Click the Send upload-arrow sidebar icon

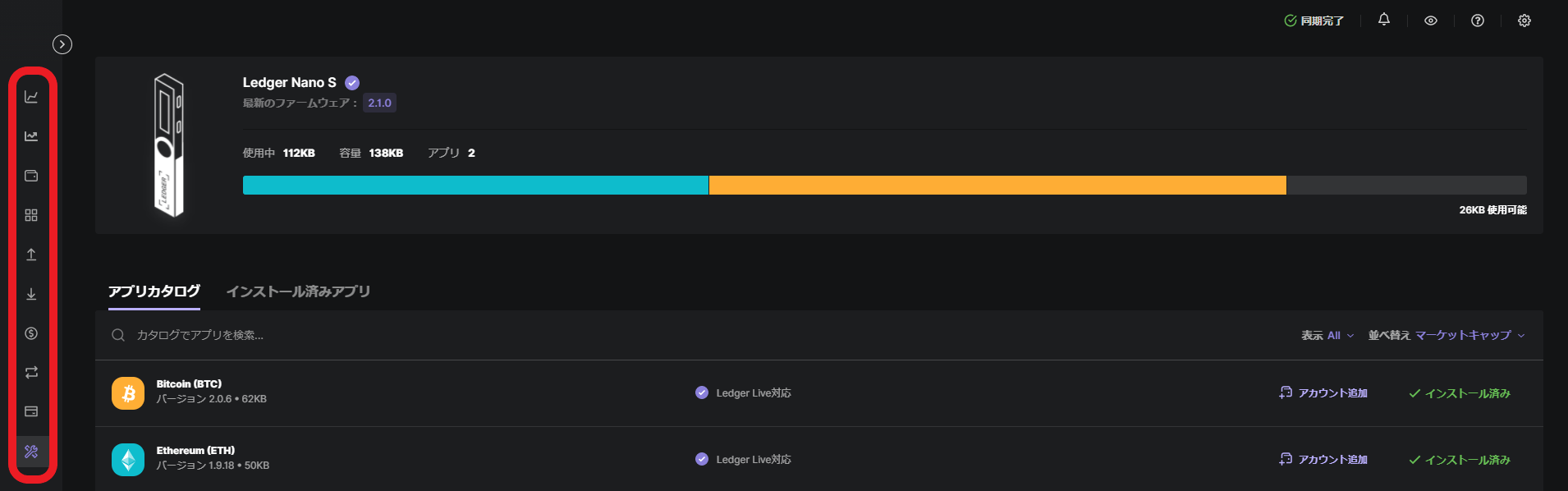(x=31, y=255)
